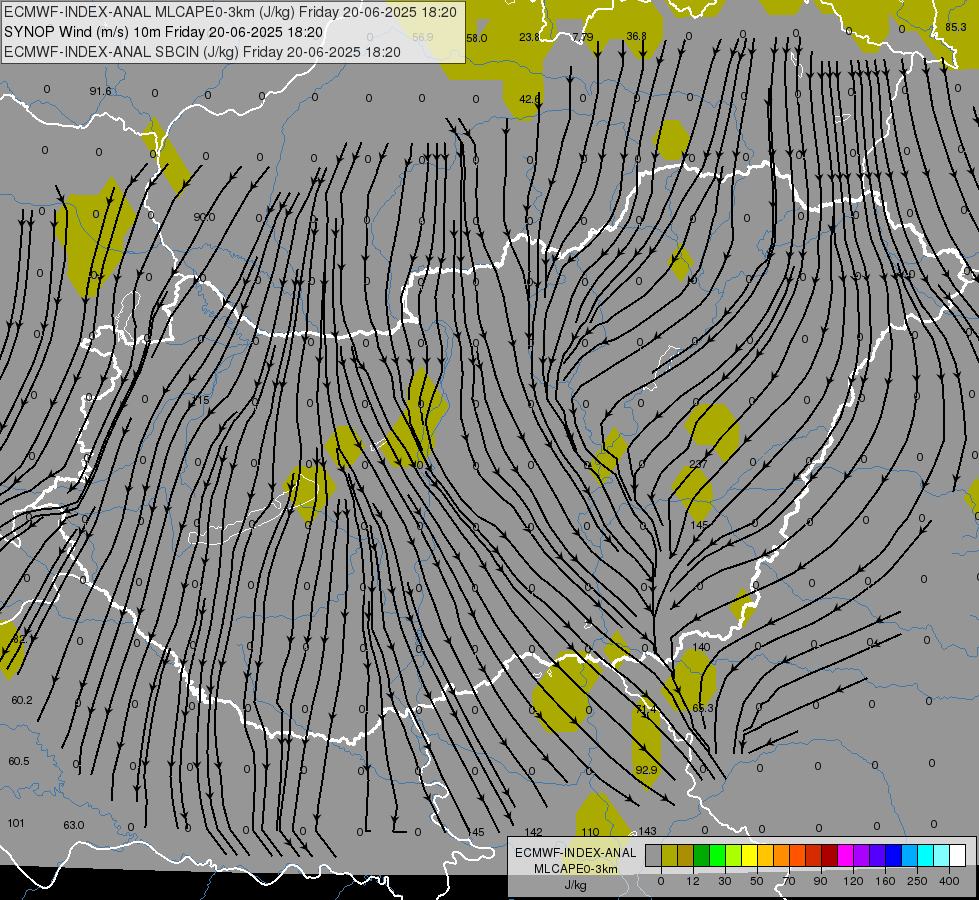979x900 pixels.
Task: Select the indigo legend swatch
Action: tap(878, 855)
